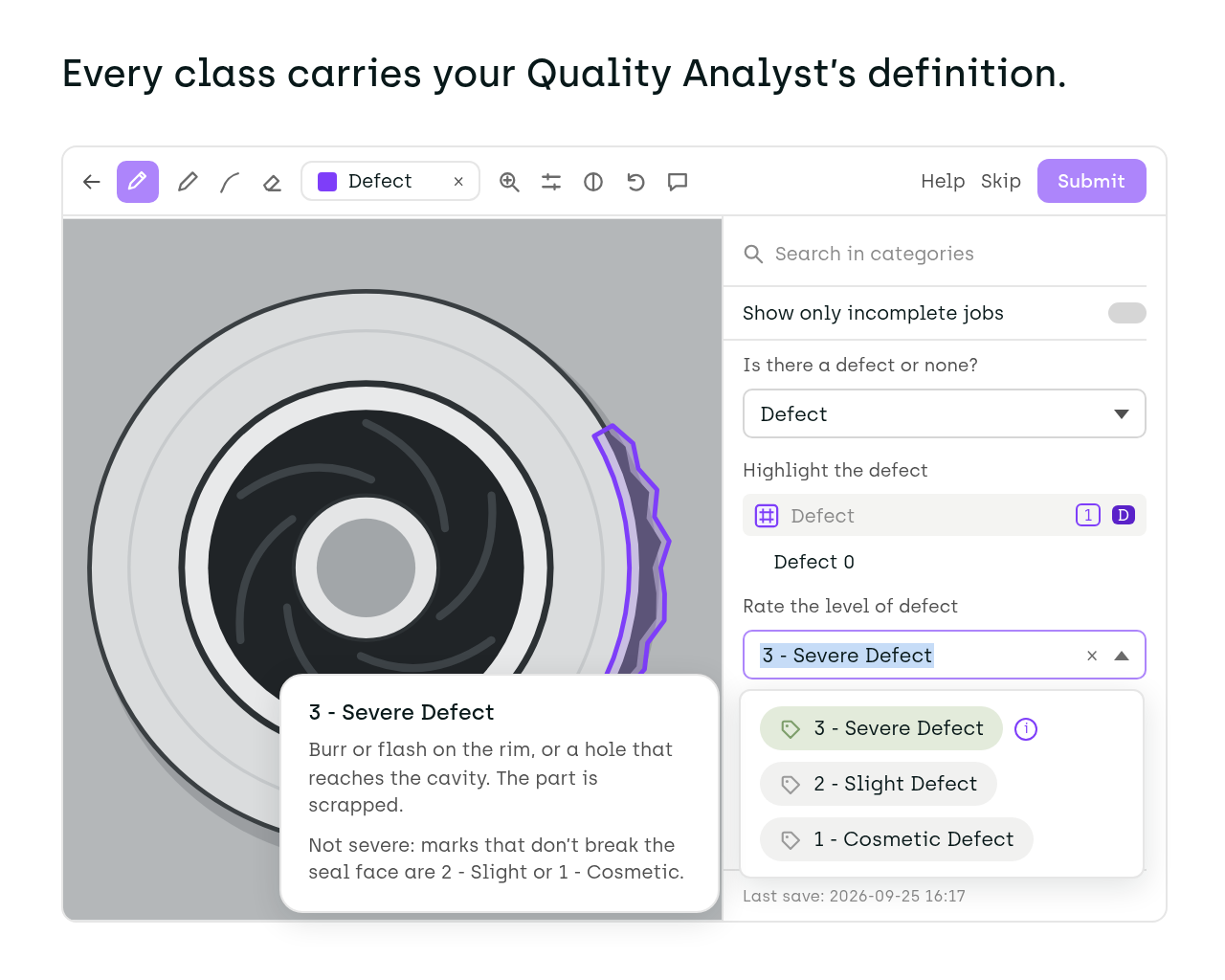Click the Search in categories field
The width and height of the screenshot is (1225, 980).
tap(945, 254)
